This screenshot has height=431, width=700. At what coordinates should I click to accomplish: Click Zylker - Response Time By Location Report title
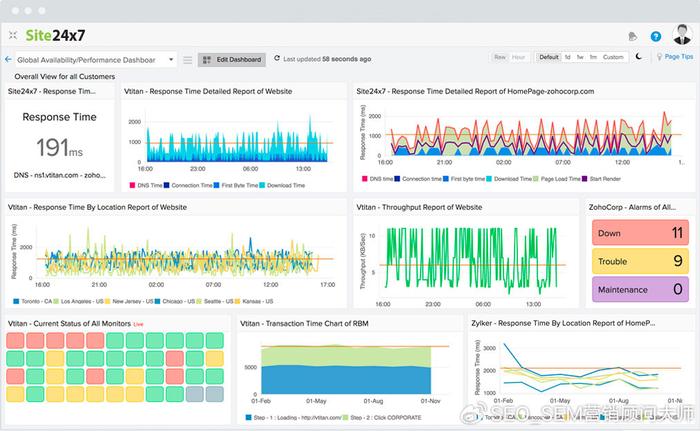[563, 323]
